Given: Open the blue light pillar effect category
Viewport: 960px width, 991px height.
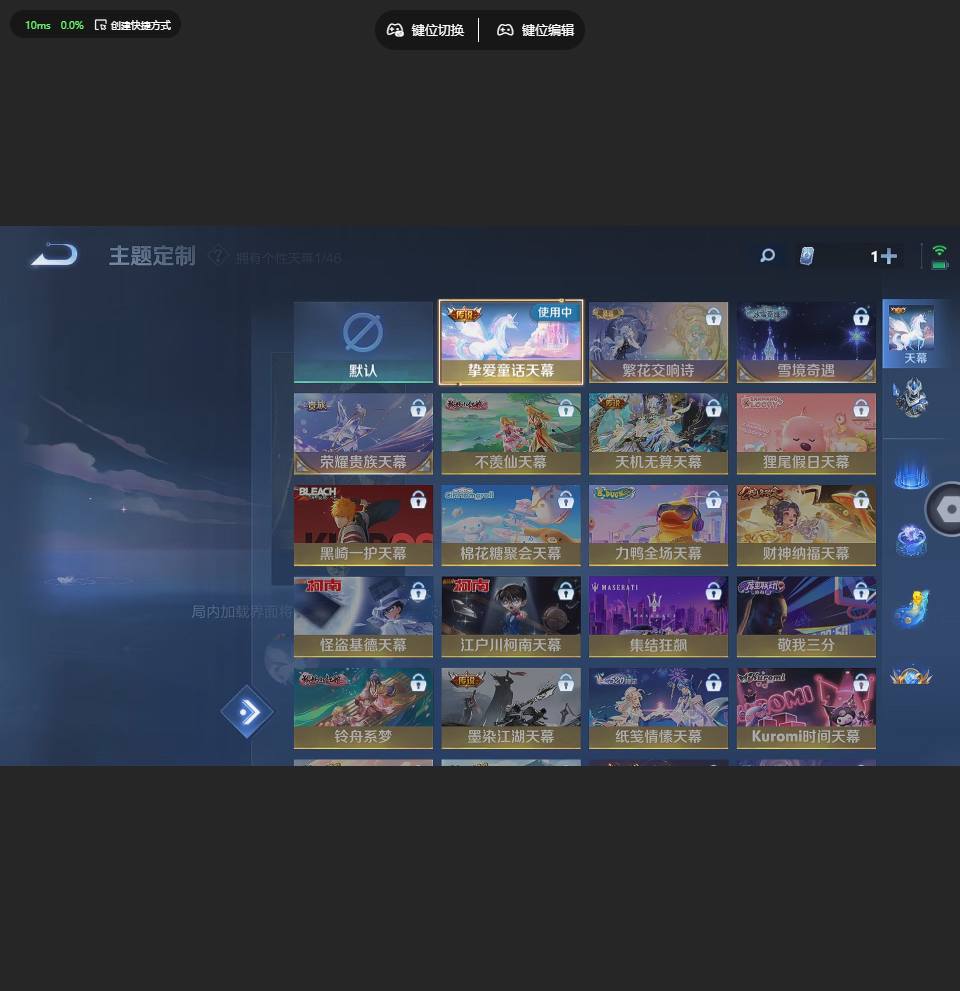Looking at the screenshot, I should click(911, 473).
